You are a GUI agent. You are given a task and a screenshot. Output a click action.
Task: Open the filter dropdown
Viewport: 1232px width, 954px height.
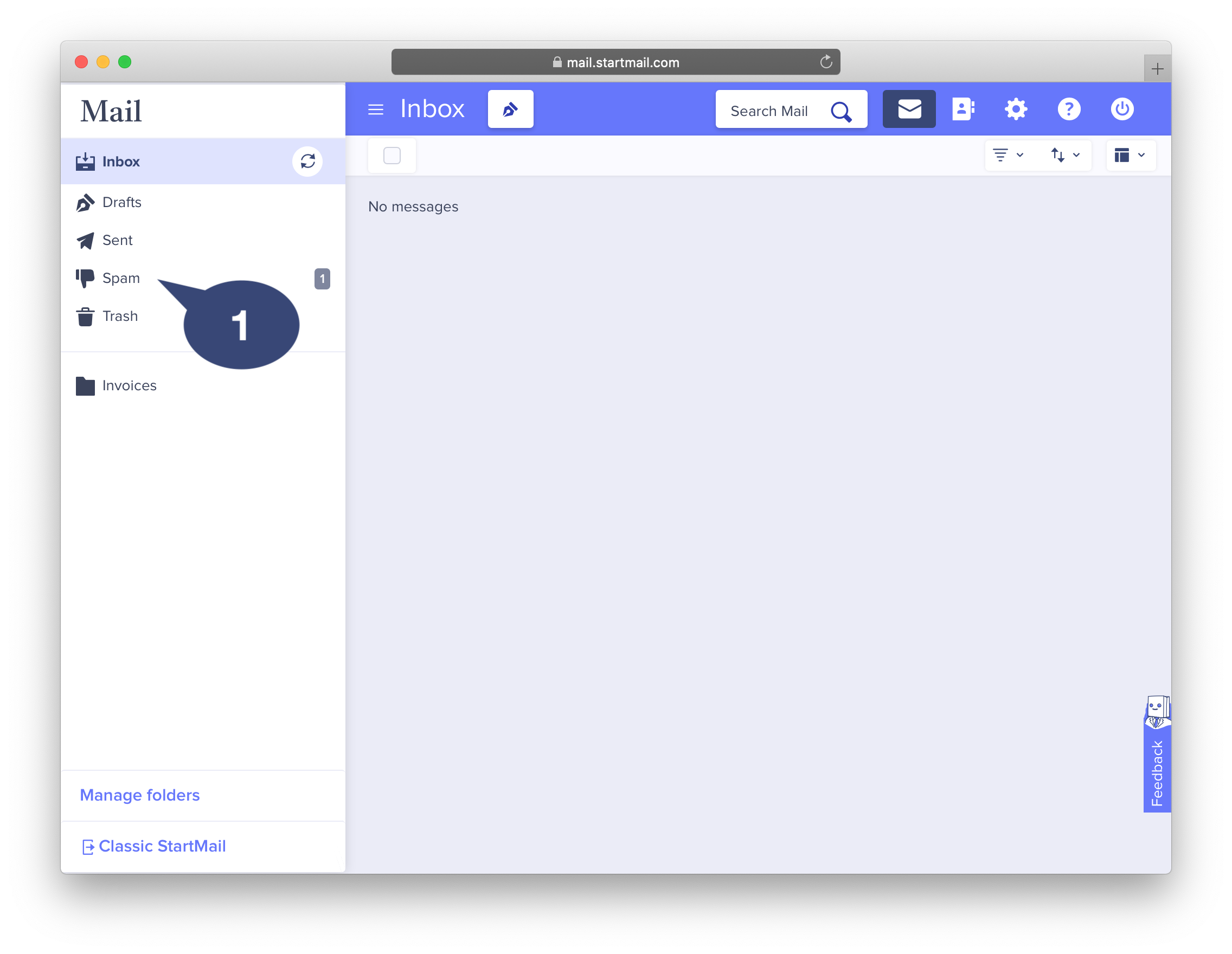pyautogui.click(x=1008, y=155)
